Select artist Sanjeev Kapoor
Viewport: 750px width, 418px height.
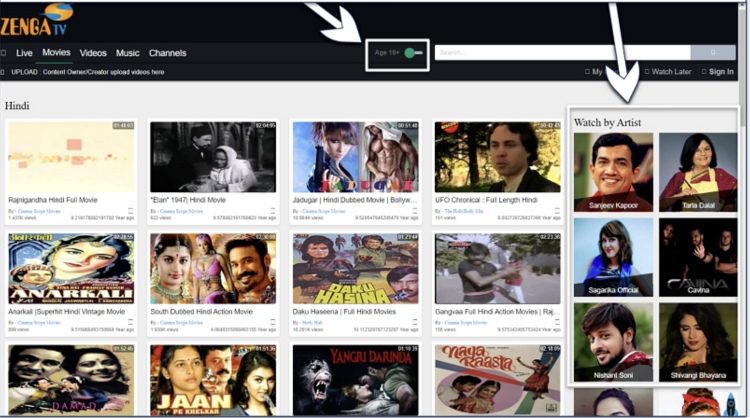(x=613, y=172)
